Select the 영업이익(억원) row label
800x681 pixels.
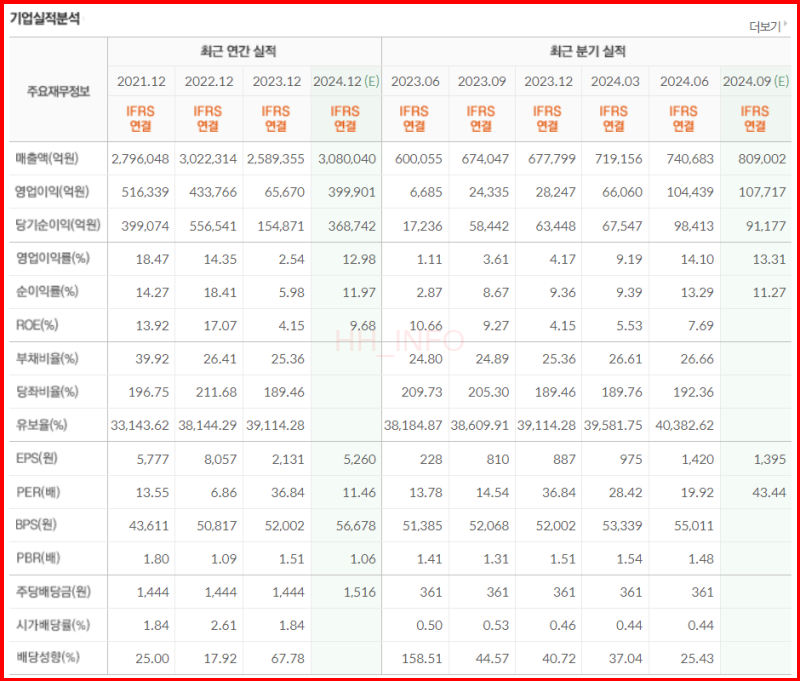click(52, 192)
